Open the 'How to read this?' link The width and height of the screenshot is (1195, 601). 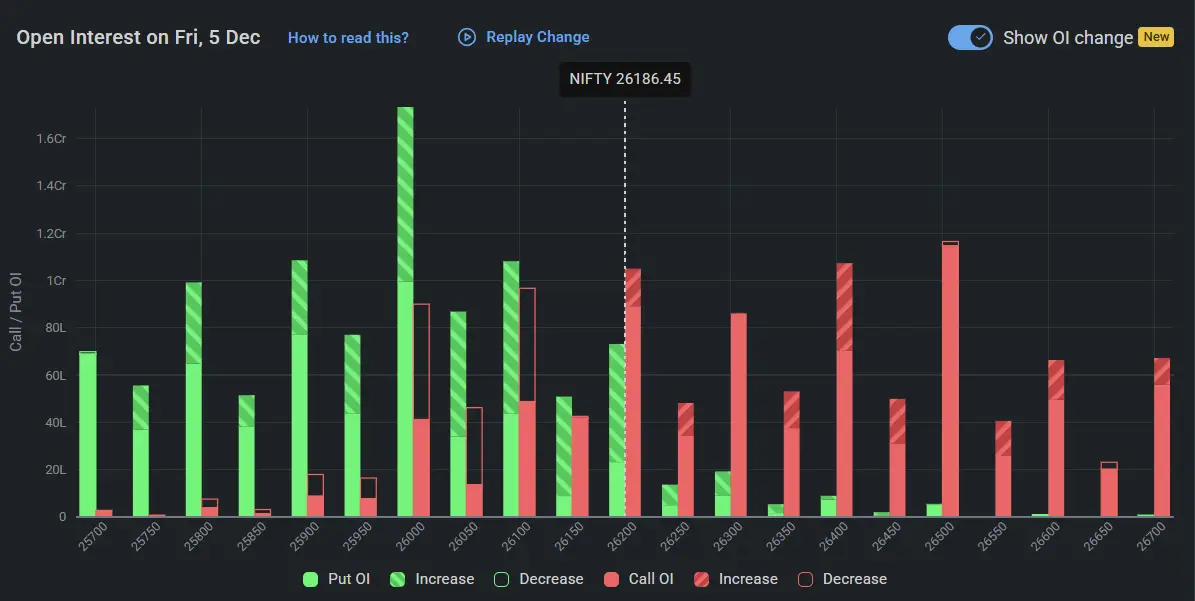[x=348, y=37]
